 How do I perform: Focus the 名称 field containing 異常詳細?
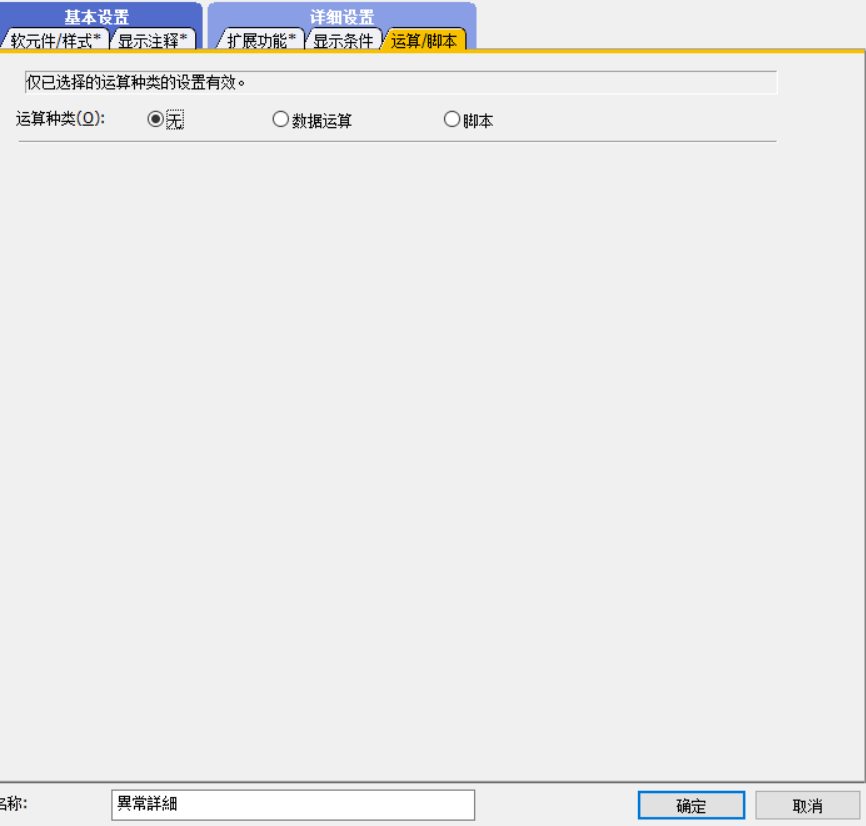tap(292, 804)
